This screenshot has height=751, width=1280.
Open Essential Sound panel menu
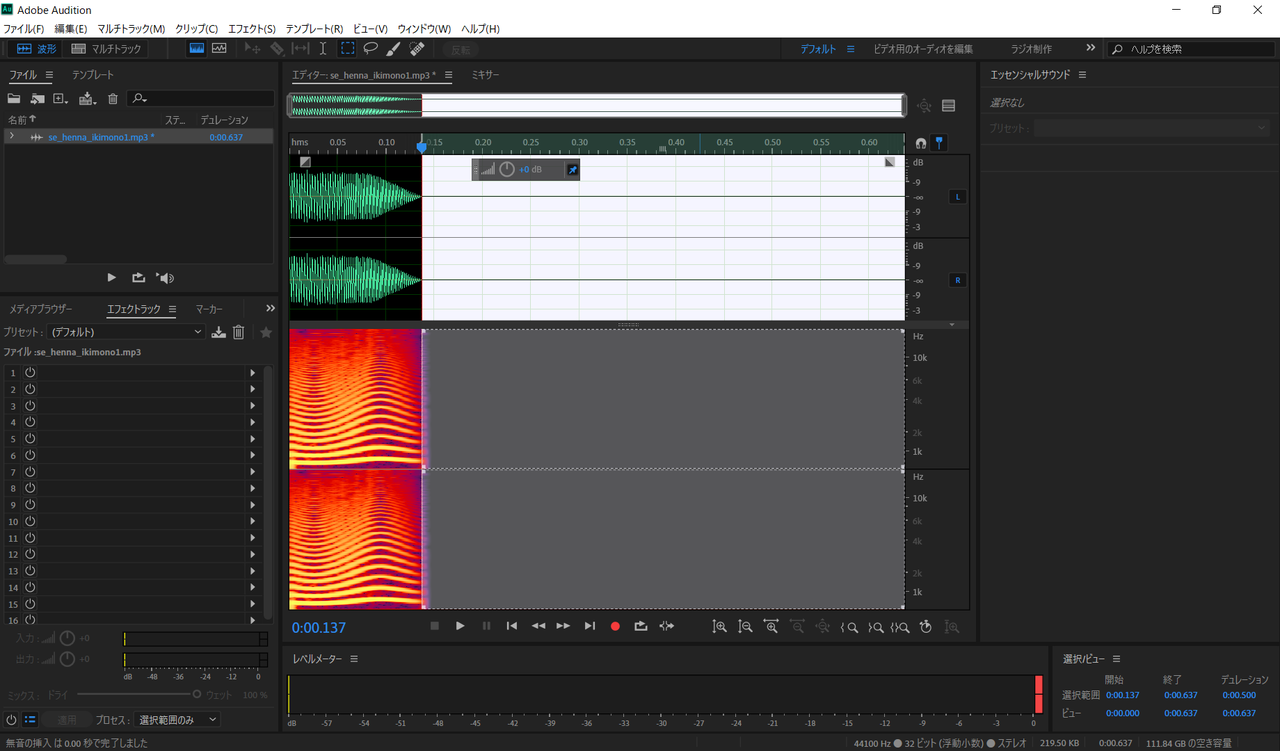tap(1082, 75)
